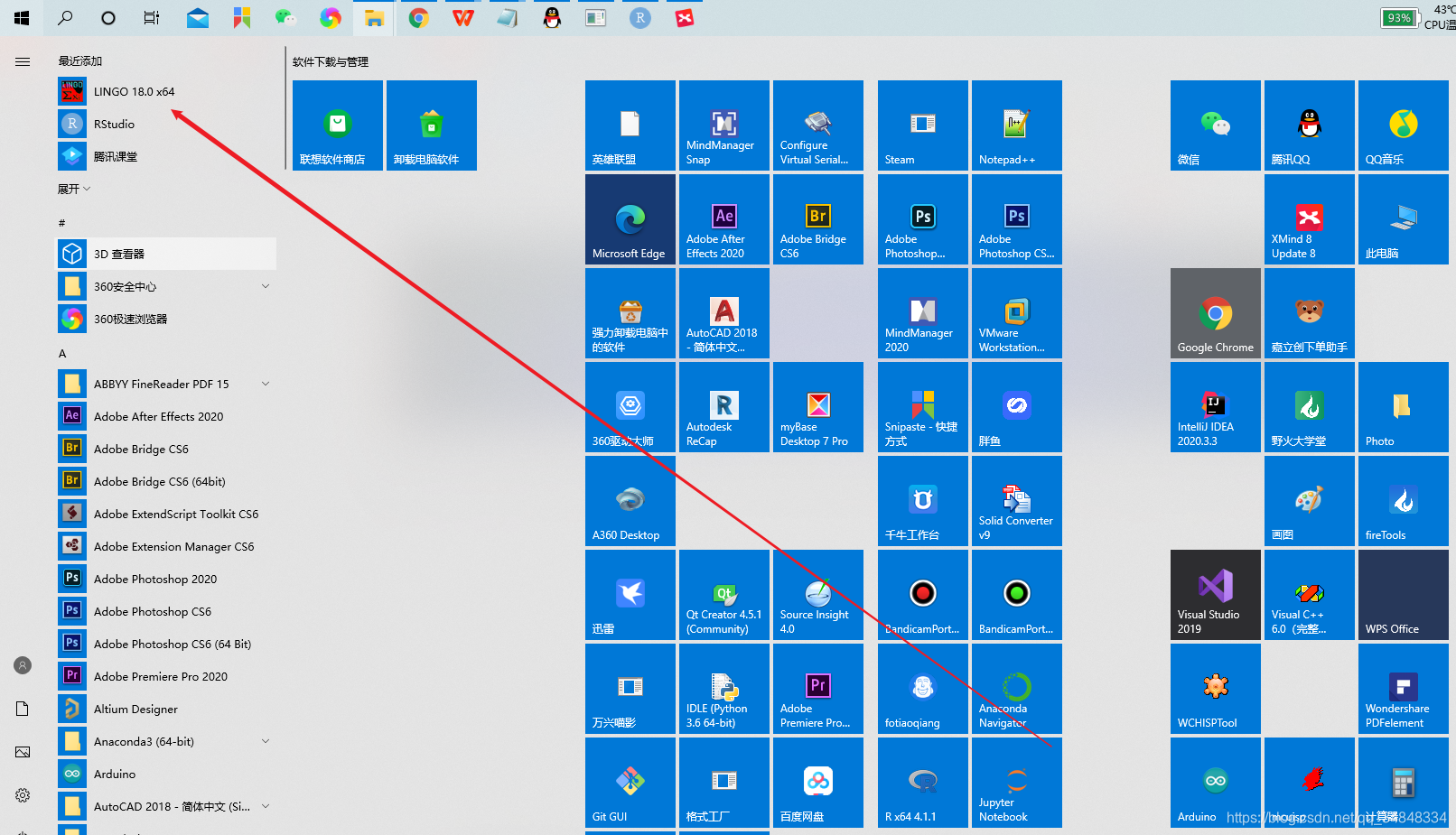Launch Adobe Premiere Pro 2020 from list
The image size is (1456, 835).
point(167,676)
